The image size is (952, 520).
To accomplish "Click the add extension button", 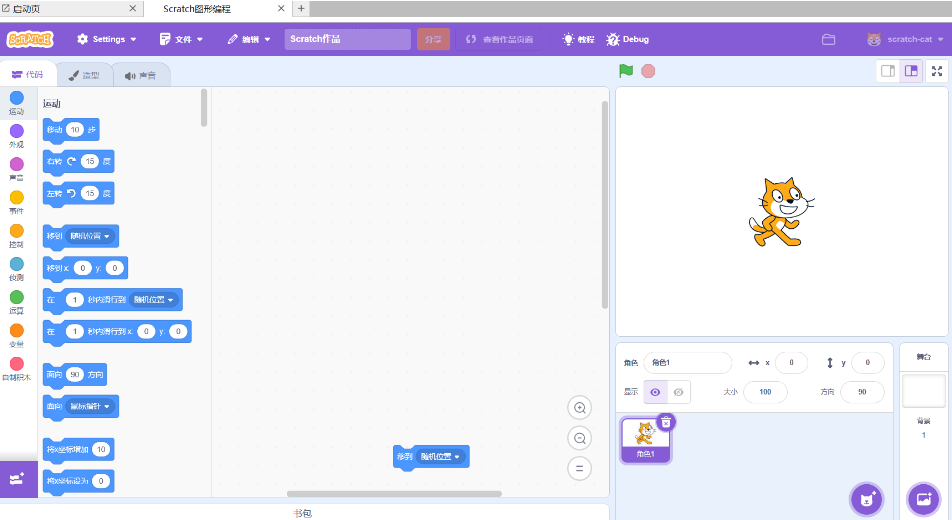I will [18, 479].
